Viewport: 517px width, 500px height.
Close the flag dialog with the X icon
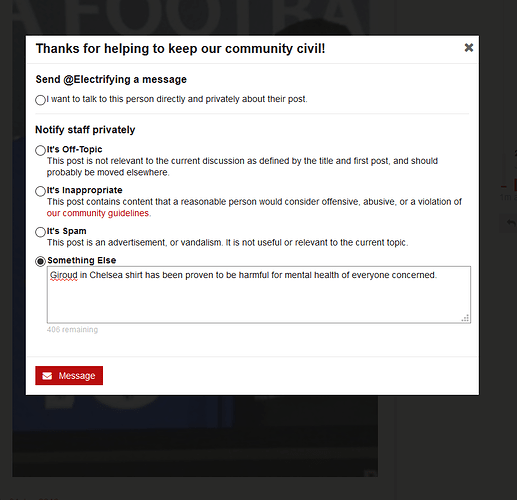(x=469, y=48)
